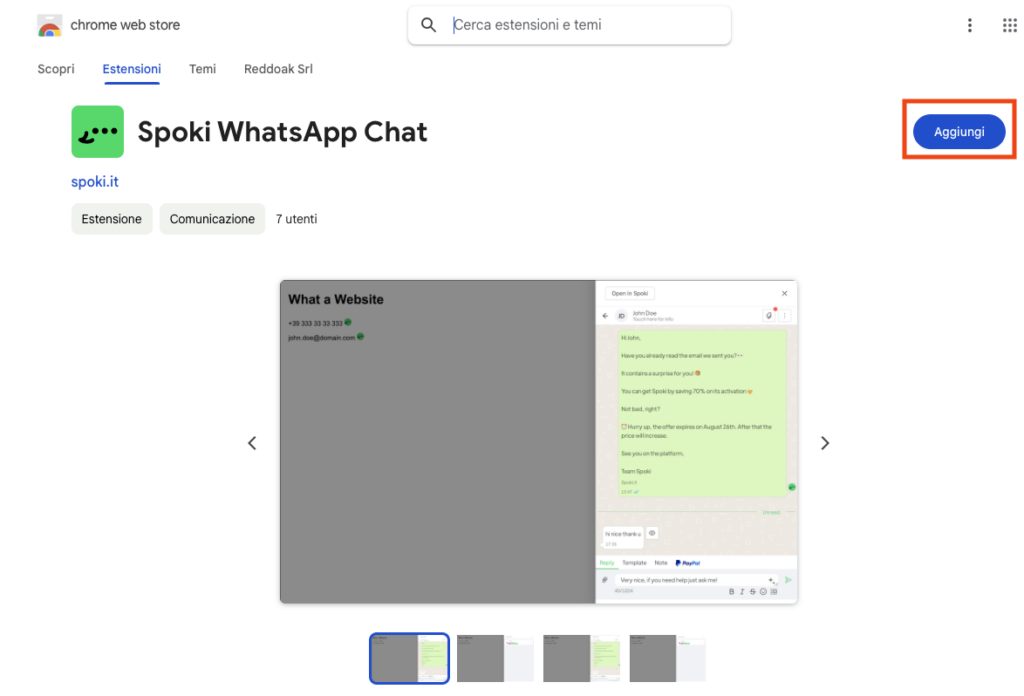Click the search magnifier icon
This screenshot has height=696, width=1024.
click(429, 25)
